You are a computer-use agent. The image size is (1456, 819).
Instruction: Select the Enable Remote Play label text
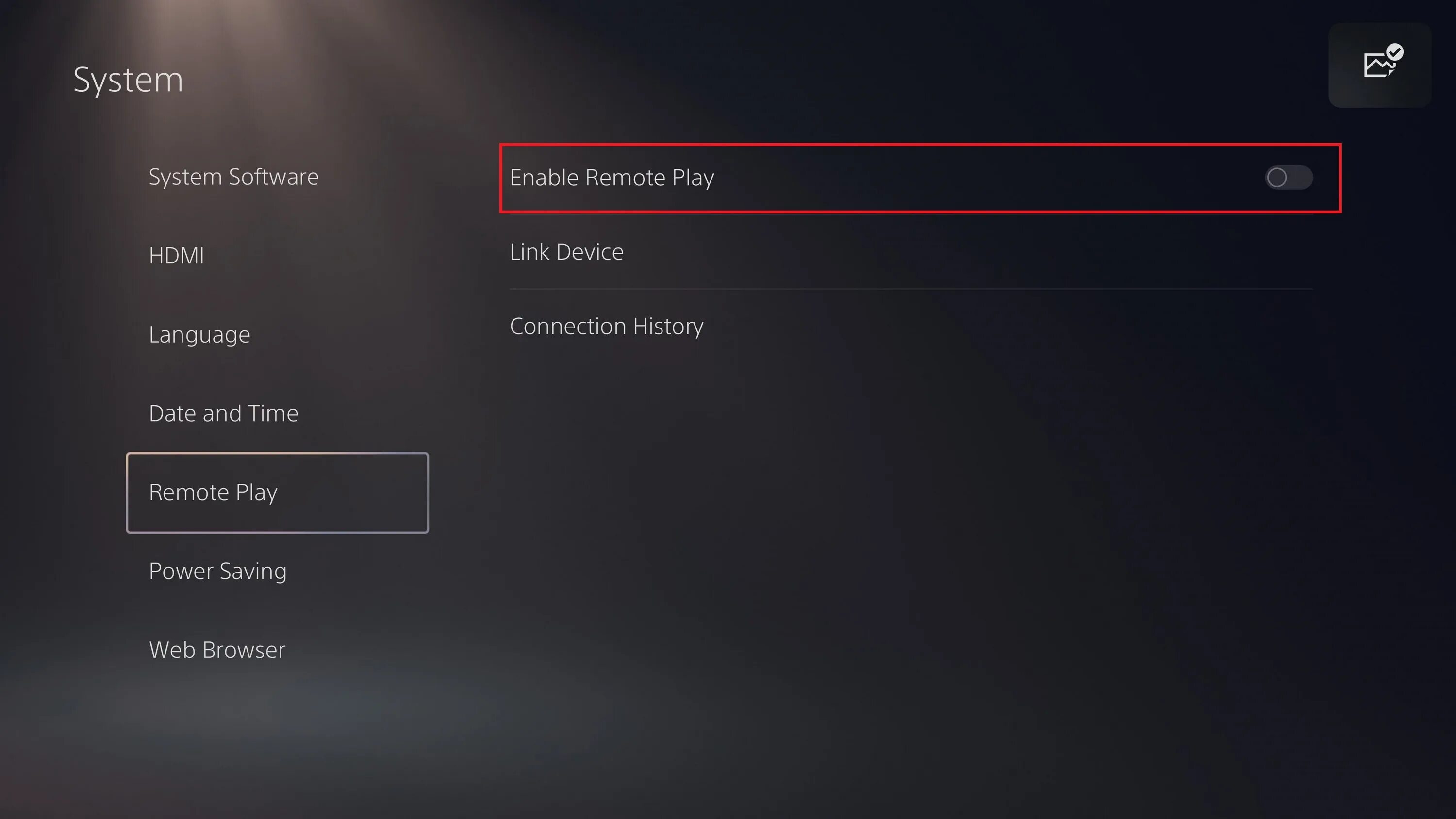612,178
